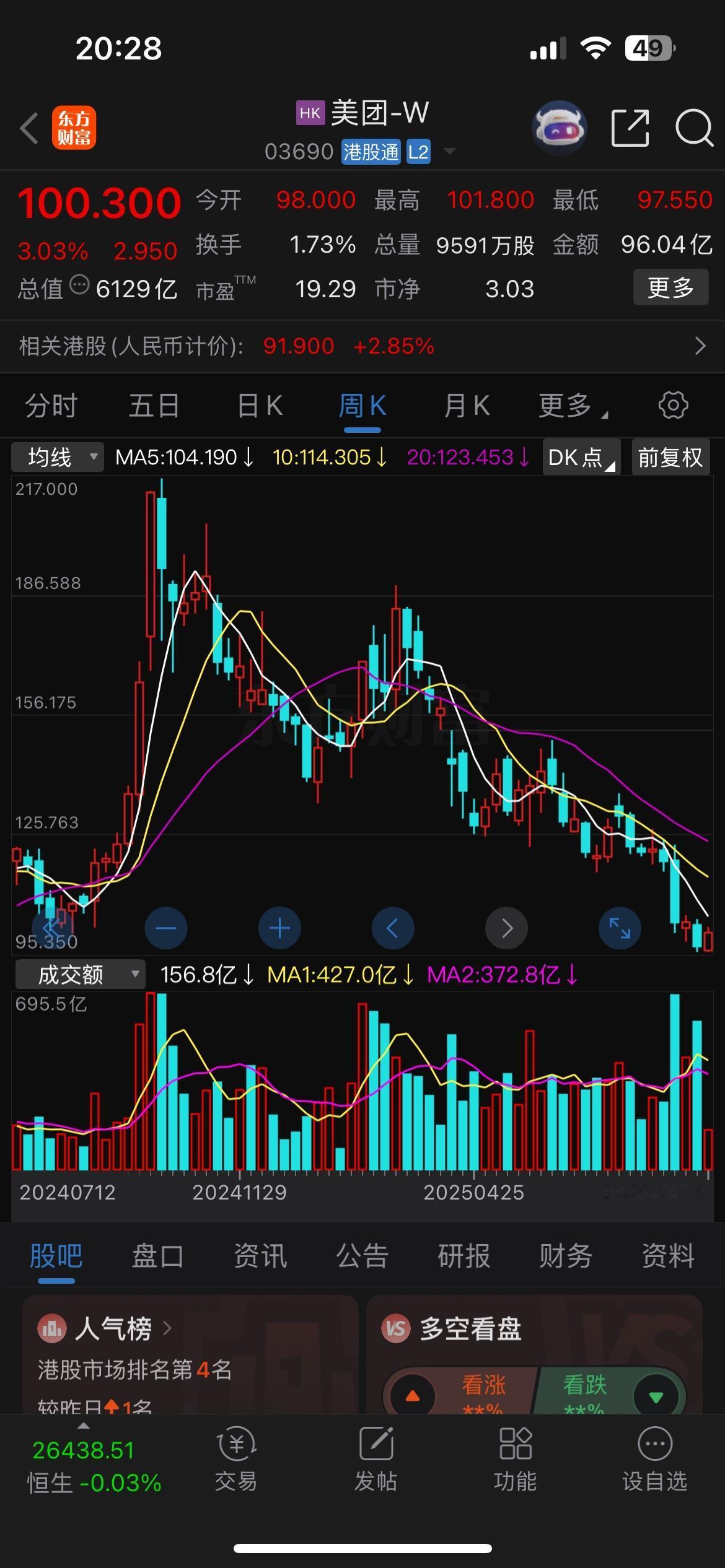
Task: Tap the 20:123.453 moving average label
Action: (x=468, y=458)
